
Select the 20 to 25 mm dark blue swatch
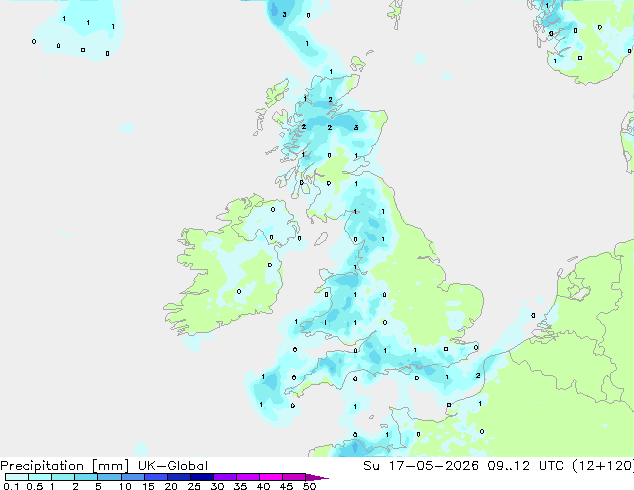(179, 477)
